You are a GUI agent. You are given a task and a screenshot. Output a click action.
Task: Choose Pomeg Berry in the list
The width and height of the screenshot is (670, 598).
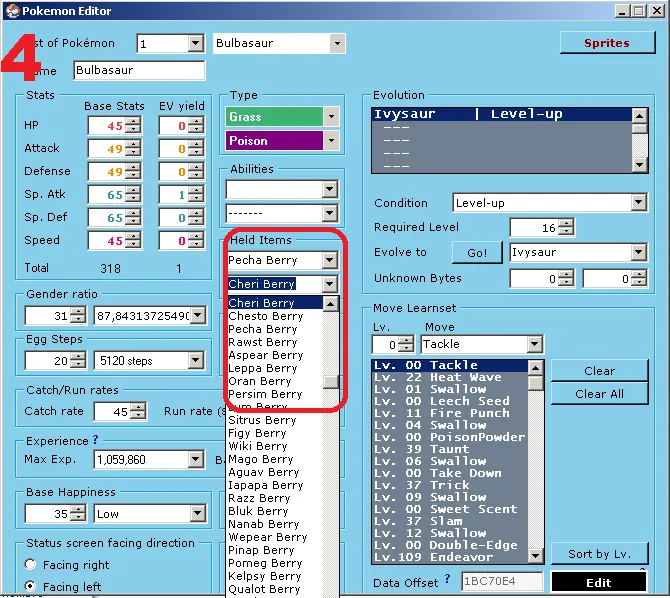(x=275, y=563)
